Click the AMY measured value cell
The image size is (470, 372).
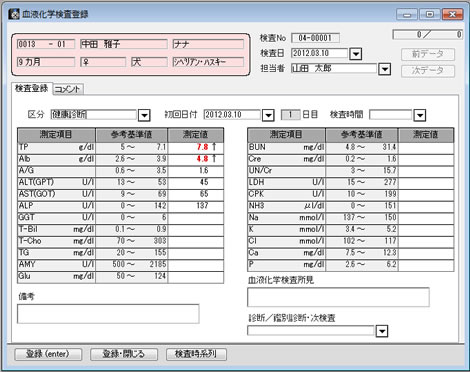(196, 264)
